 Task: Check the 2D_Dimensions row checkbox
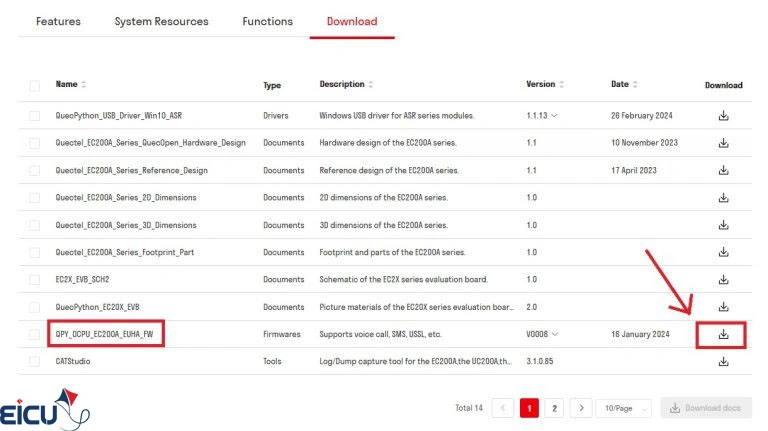click(34, 198)
